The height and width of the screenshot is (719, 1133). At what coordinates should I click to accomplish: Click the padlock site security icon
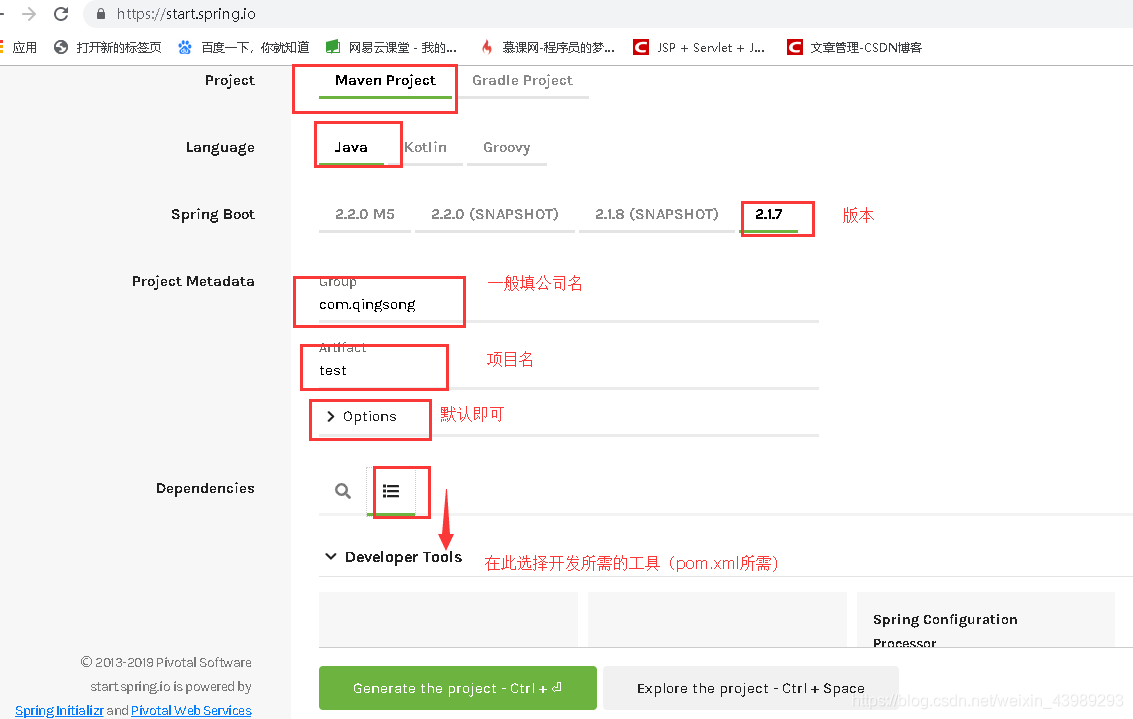coord(101,14)
